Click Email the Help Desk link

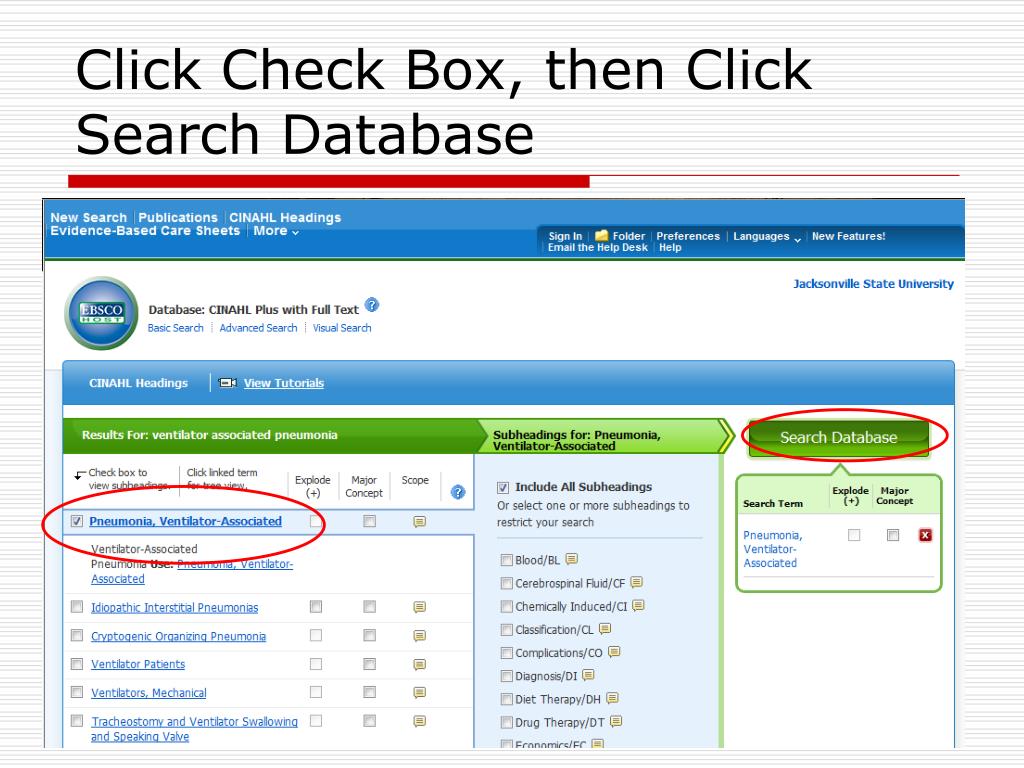click(598, 248)
